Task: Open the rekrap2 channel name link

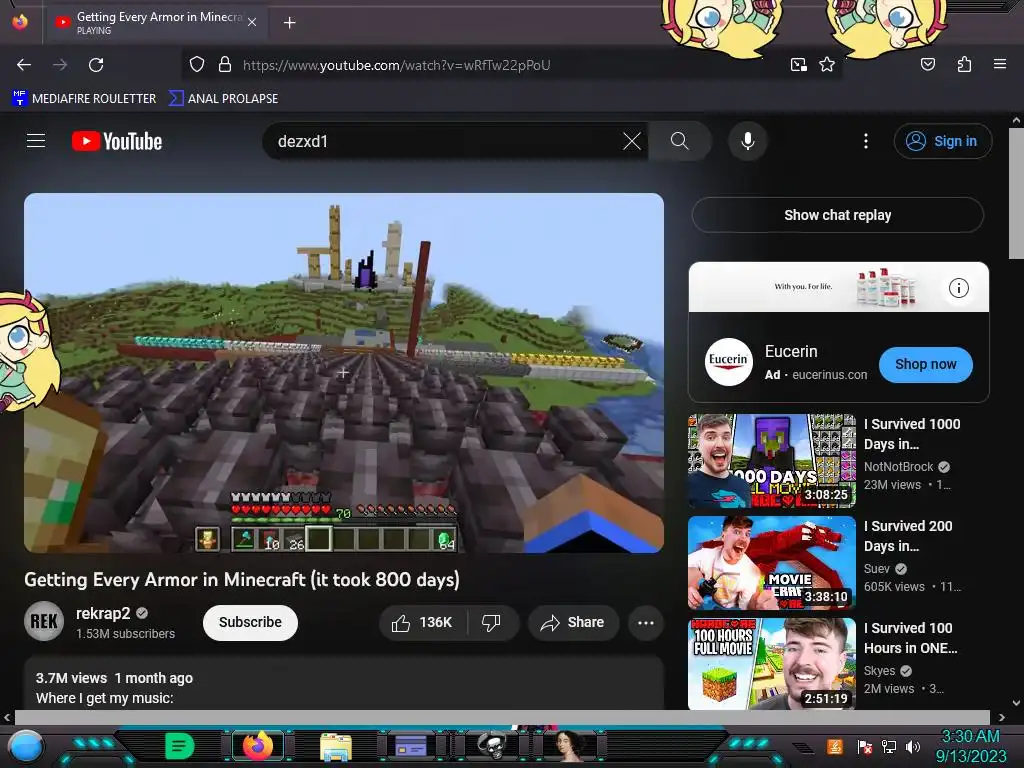Action: pyautogui.click(x=103, y=613)
